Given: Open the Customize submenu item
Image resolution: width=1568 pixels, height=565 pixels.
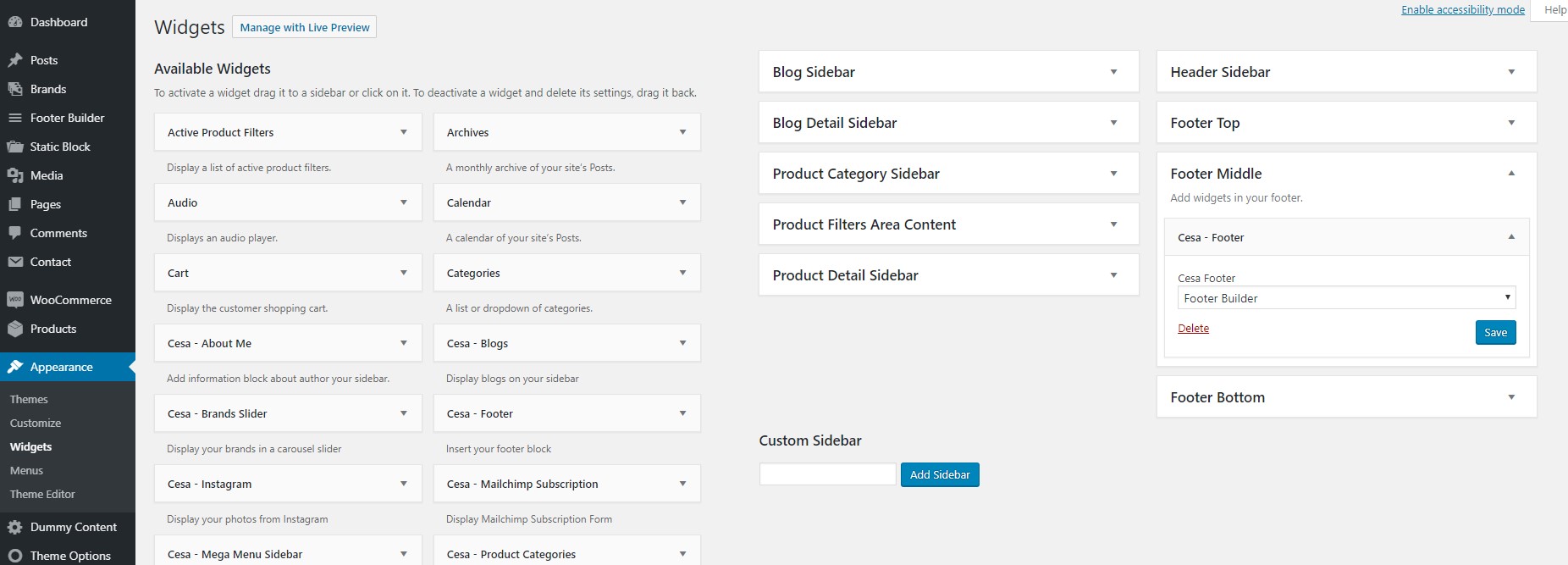Looking at the screenshot, I should [x=36, y=423].
